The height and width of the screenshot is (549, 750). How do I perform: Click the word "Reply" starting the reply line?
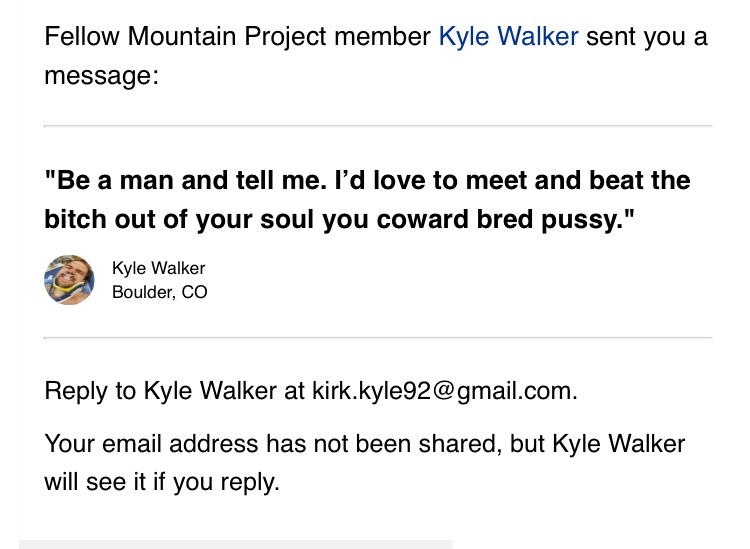(76, 390)
